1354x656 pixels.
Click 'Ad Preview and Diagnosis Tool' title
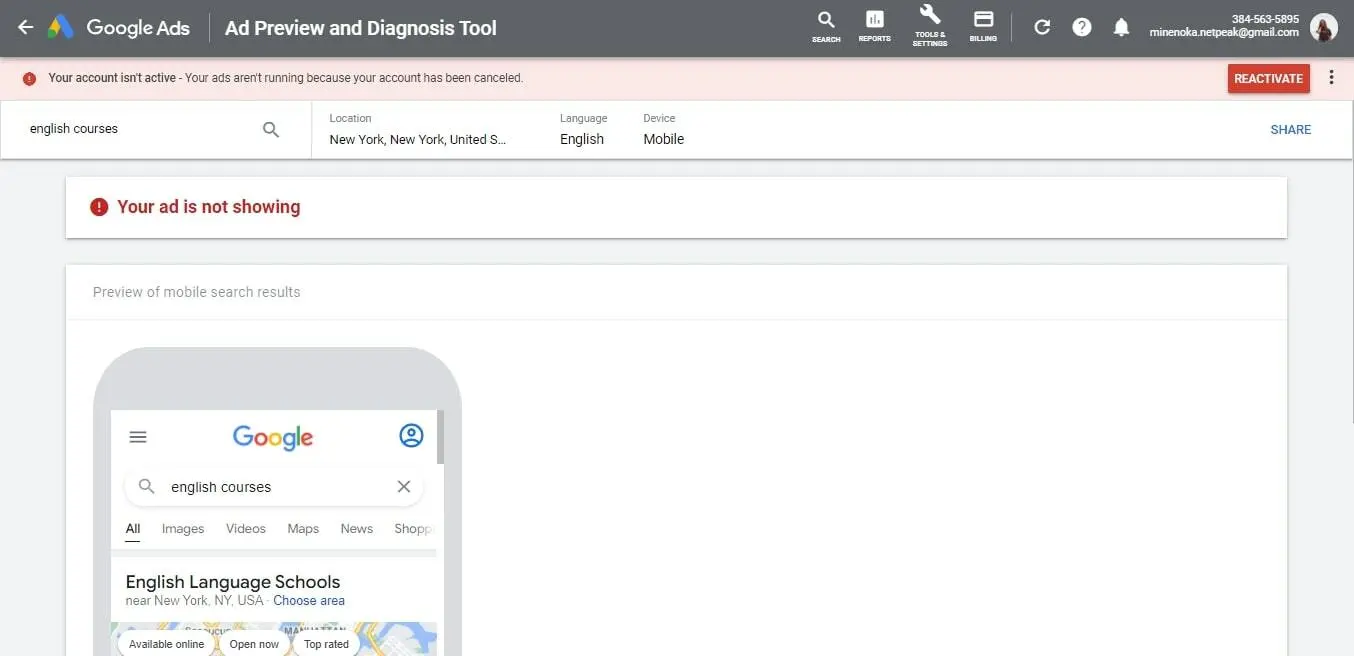(x=361, y=28)
